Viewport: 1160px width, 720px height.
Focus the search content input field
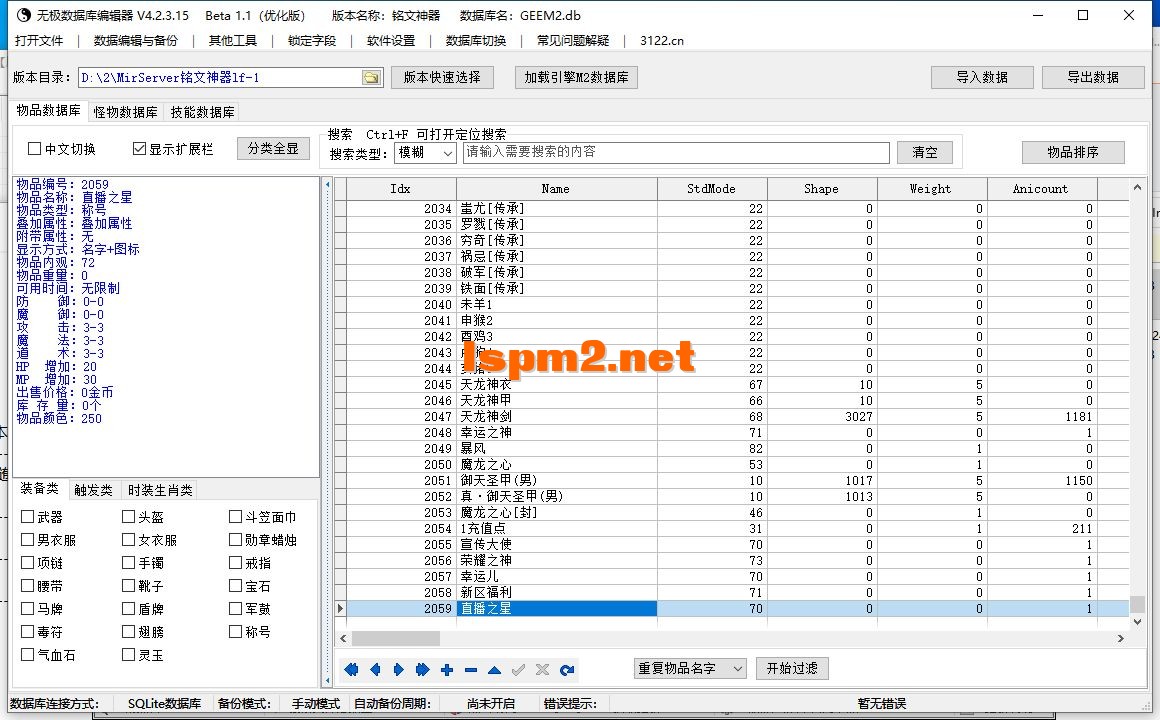(676, 152)
